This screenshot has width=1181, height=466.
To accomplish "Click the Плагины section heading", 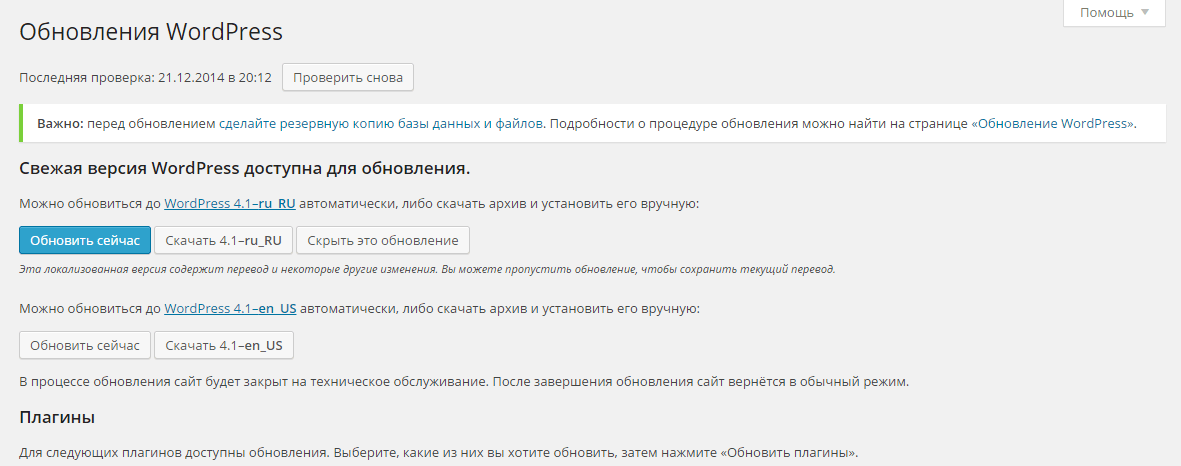I will (56, 416).
